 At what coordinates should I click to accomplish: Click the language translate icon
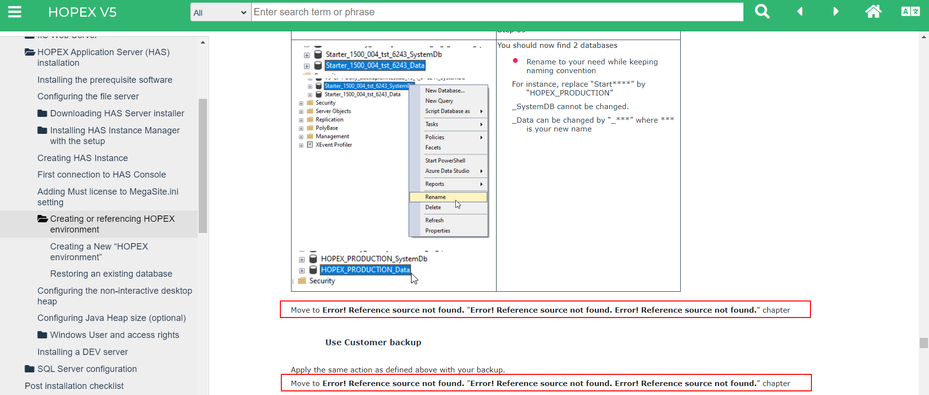point(910,12)
